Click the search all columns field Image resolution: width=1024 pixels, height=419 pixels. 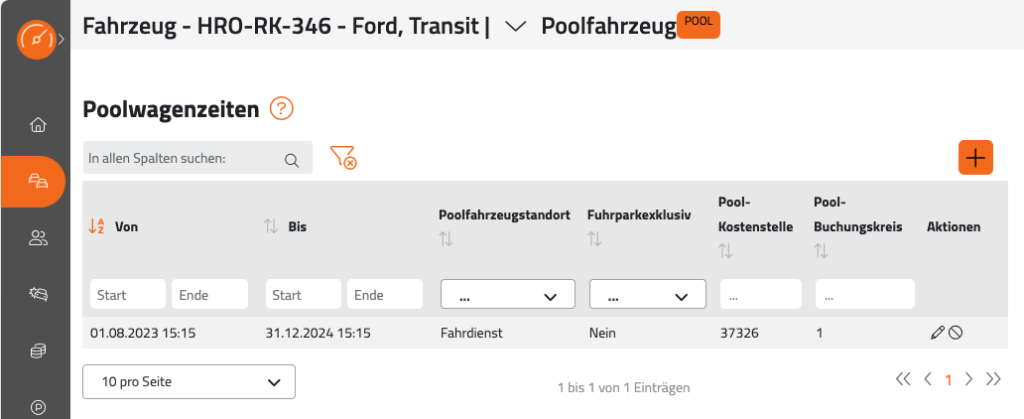pyautogui.click(x=198, y=158)
